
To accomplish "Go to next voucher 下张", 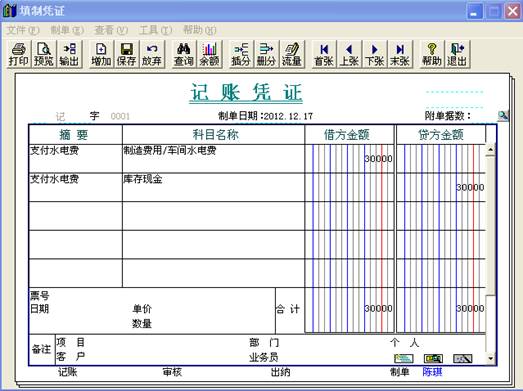I will click(x=375, y=54).
